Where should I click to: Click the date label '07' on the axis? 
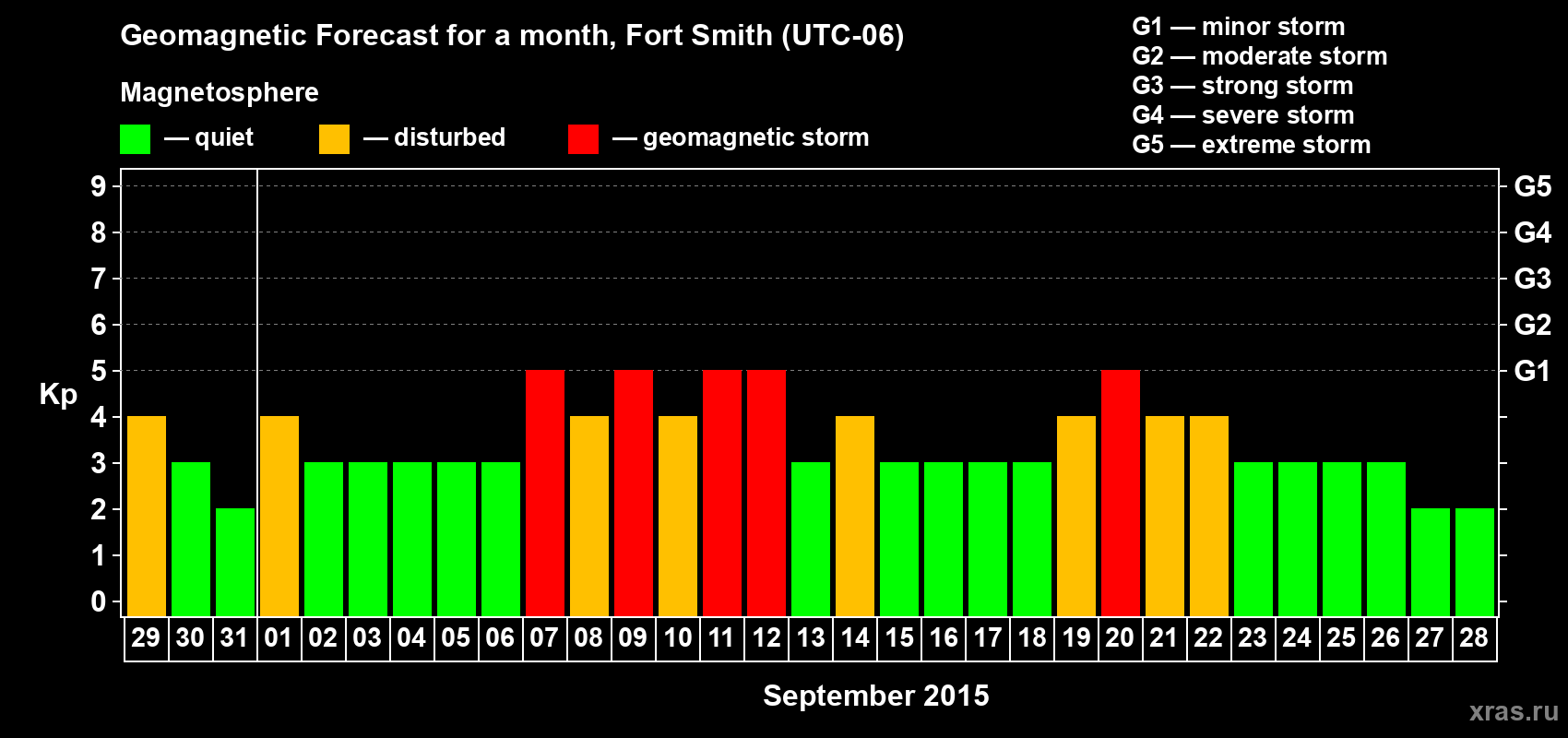(544, 638)
